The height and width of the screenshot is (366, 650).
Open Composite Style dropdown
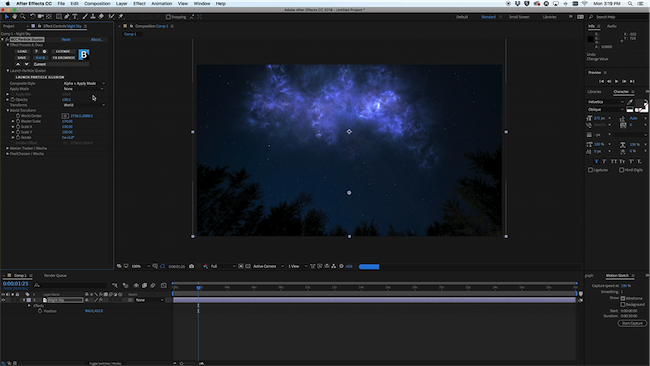pos(84,83)
